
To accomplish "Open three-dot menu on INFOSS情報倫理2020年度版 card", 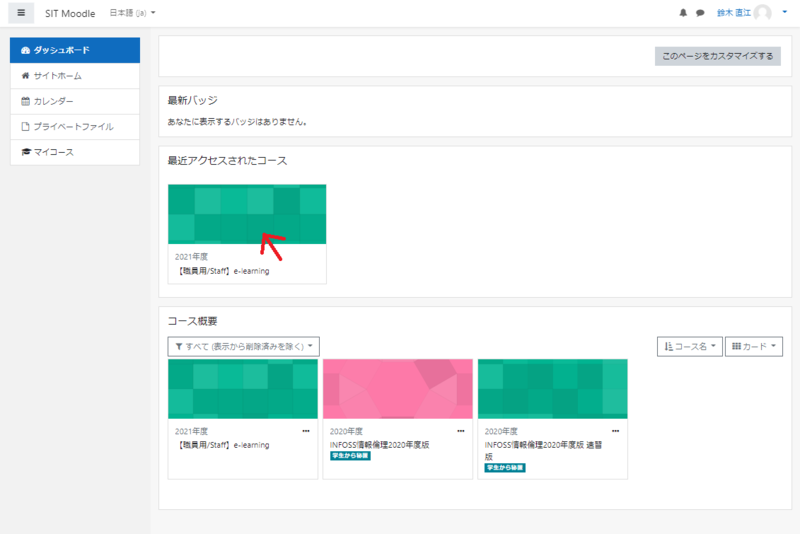I will [x=461, y=431].
